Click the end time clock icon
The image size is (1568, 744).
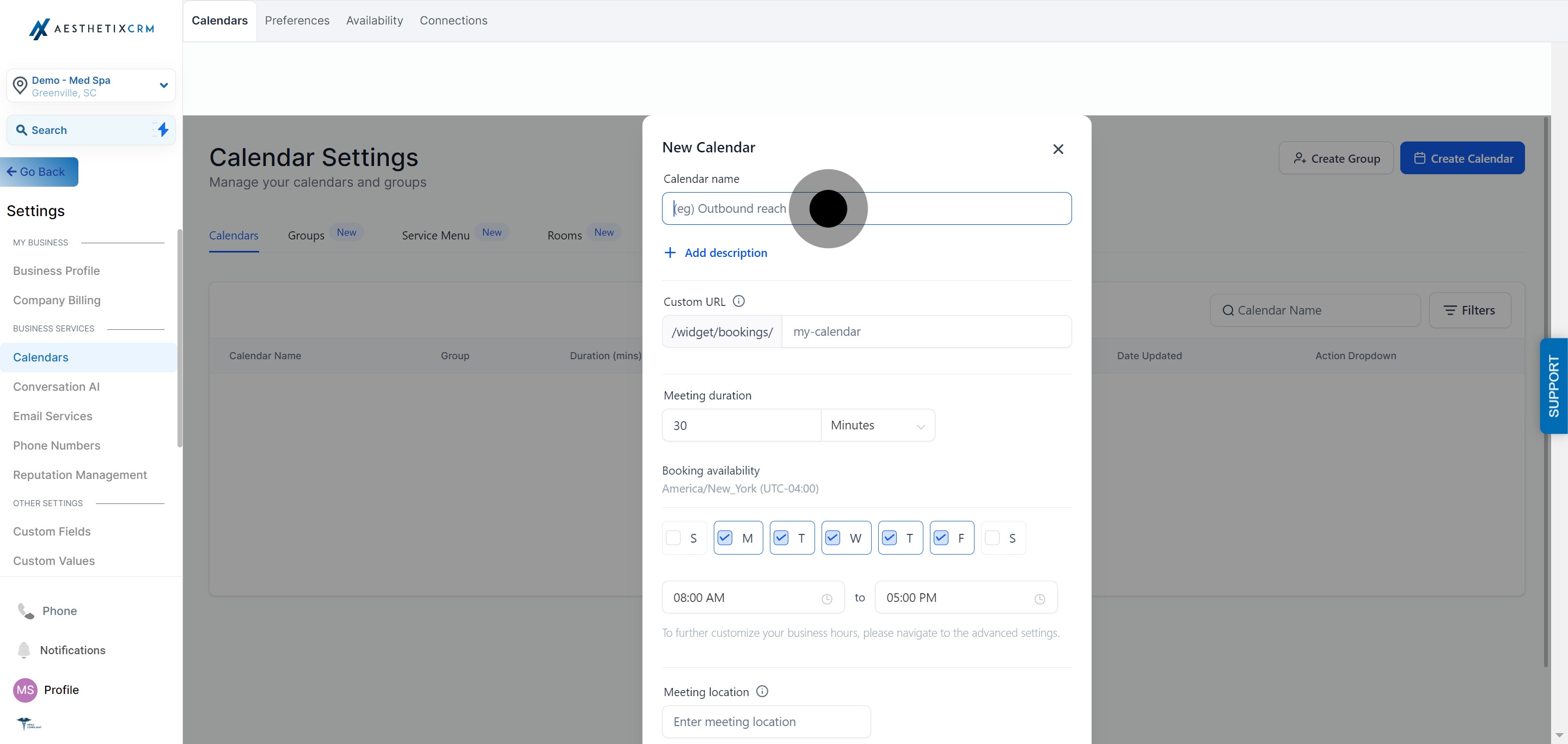tap(1040, 599)
